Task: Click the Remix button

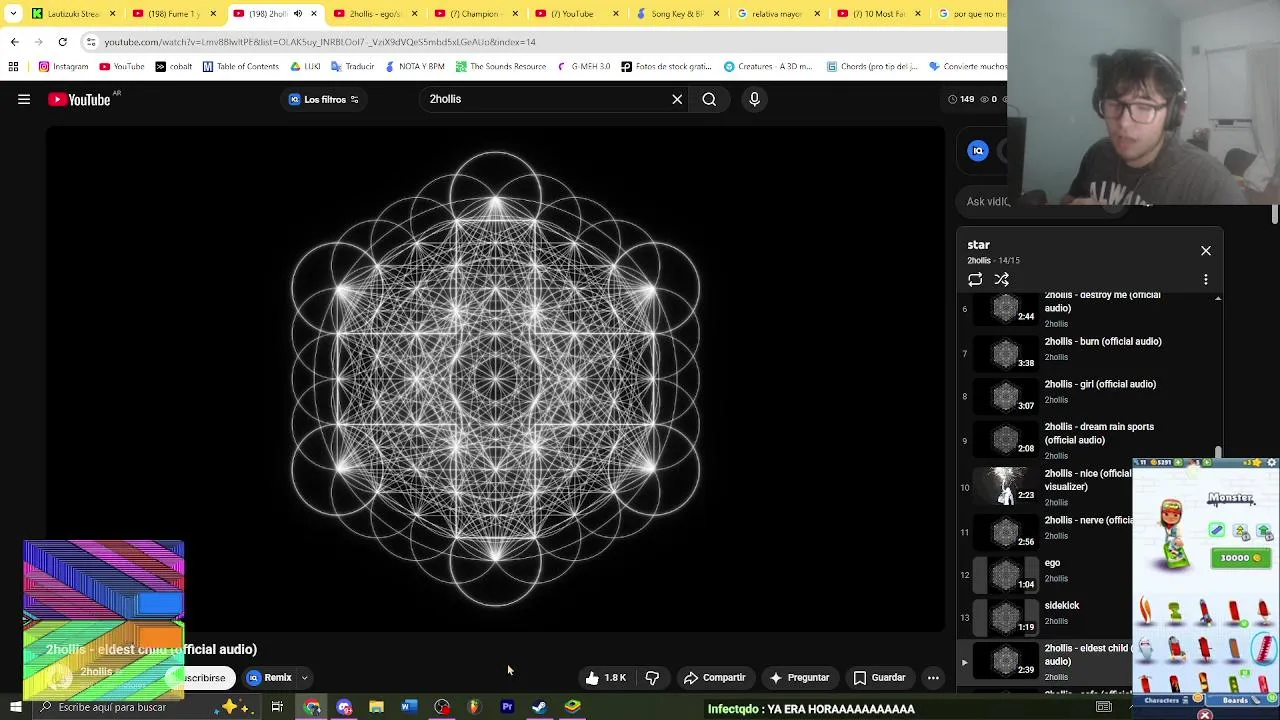Action: click(270, 678)
